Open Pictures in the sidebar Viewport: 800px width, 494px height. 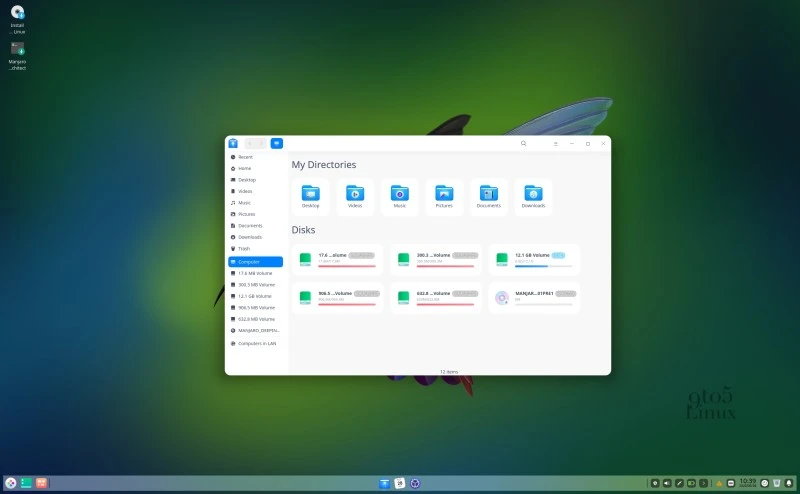pyautogui.click(x=255, y=214)
